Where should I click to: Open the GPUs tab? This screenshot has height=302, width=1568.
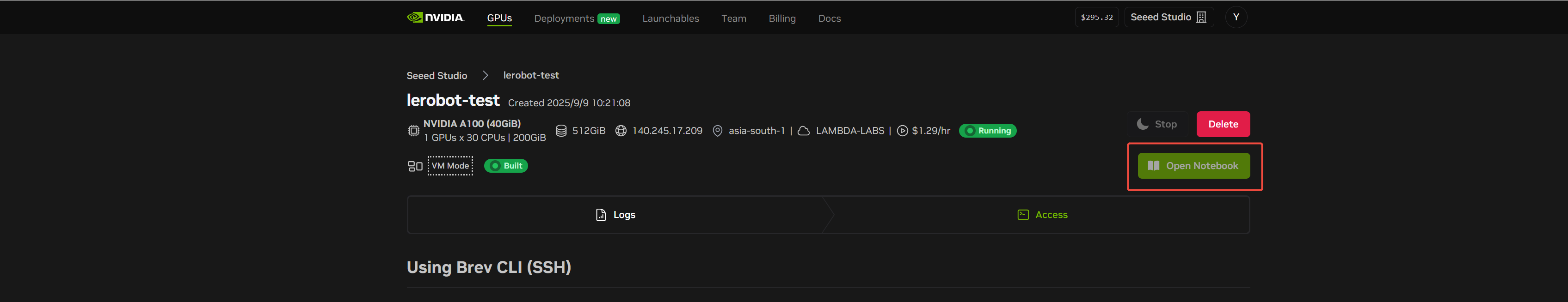pyautogui.click(x=499, y=18)
